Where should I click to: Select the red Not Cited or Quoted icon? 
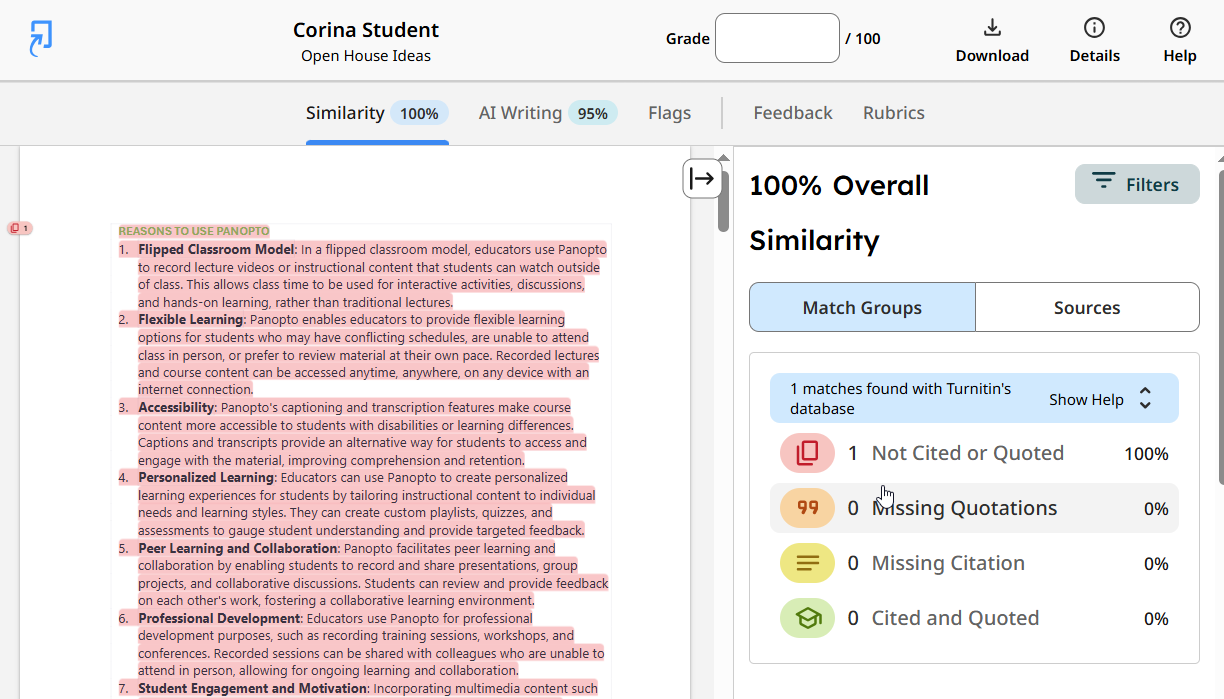coord(806,452)
